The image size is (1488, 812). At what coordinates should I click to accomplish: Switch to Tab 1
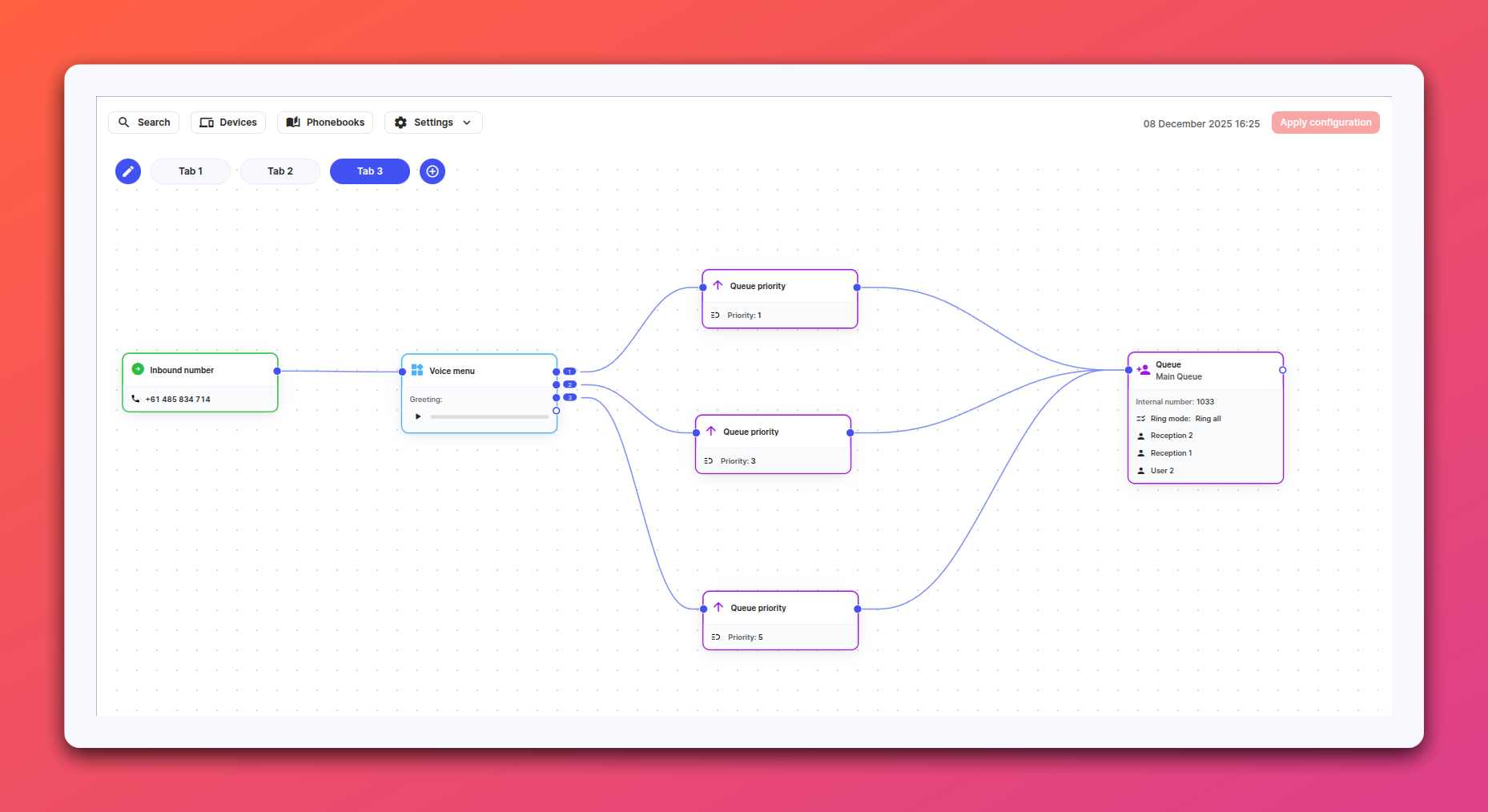(x=191, y=171)
